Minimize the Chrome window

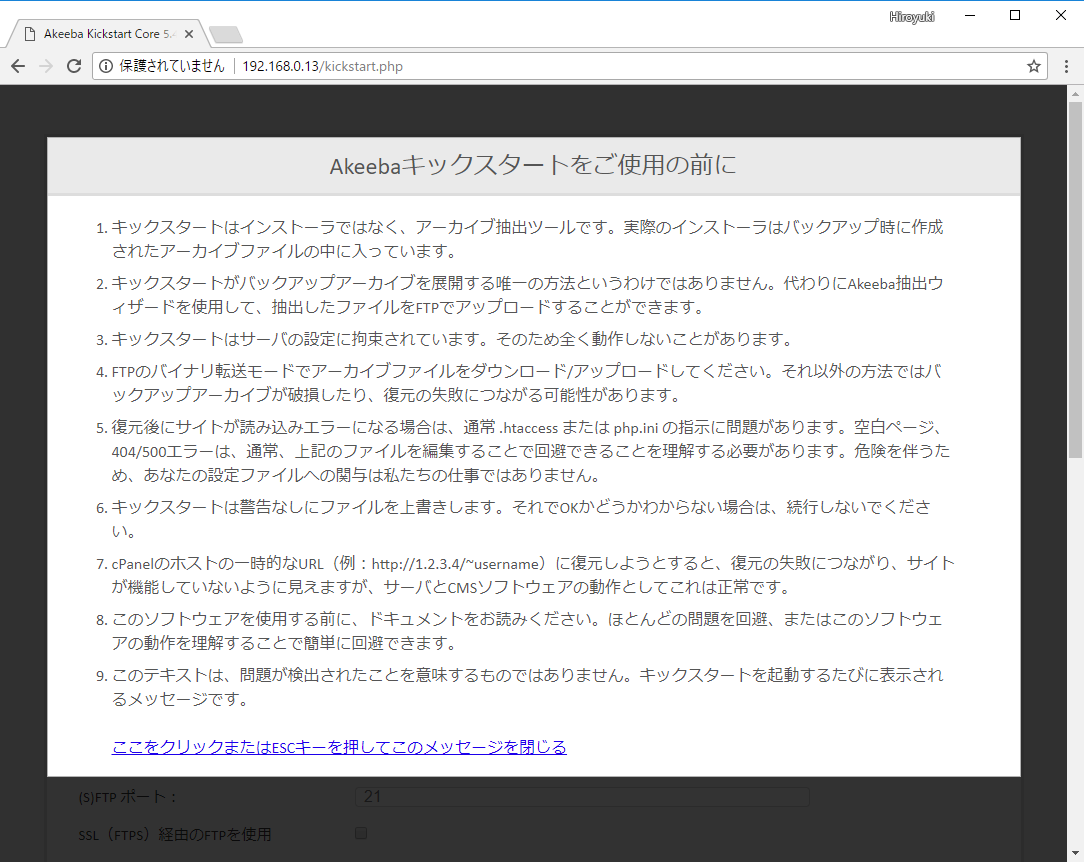(970, 15)
